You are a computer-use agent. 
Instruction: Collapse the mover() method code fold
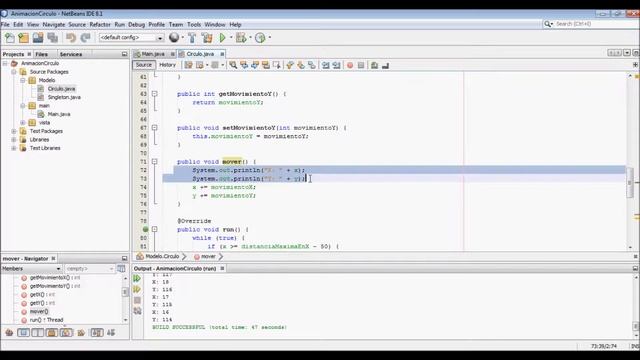point(154,162)
